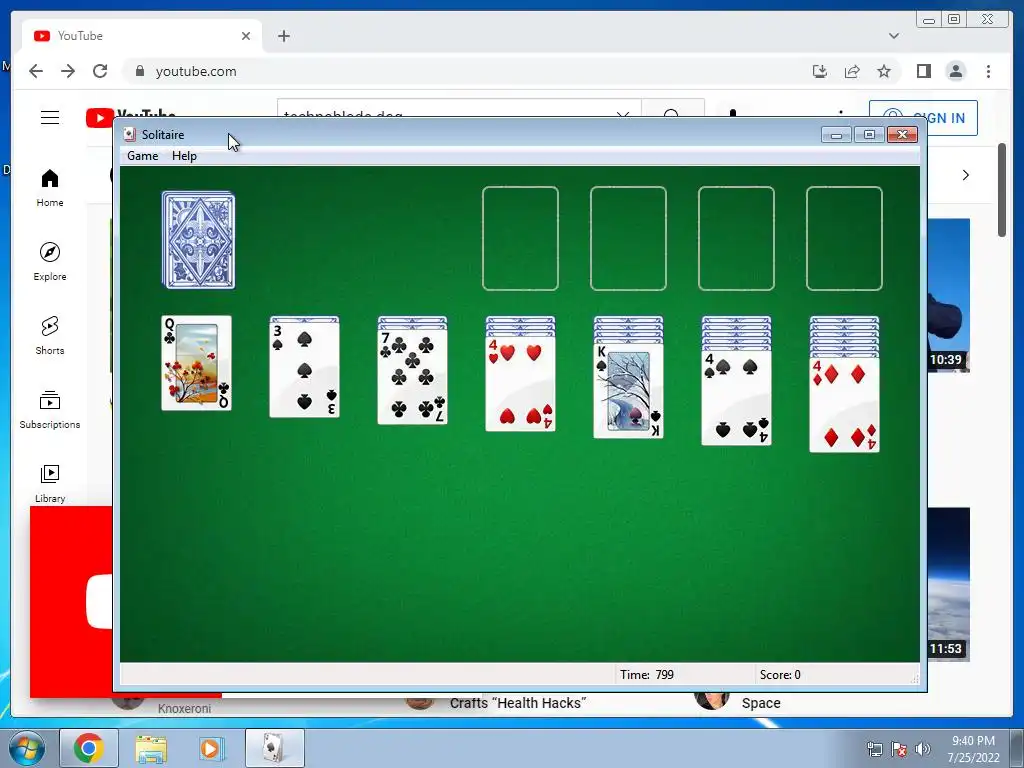Close the YouTube tab in Chrome

tap(246, 36)
